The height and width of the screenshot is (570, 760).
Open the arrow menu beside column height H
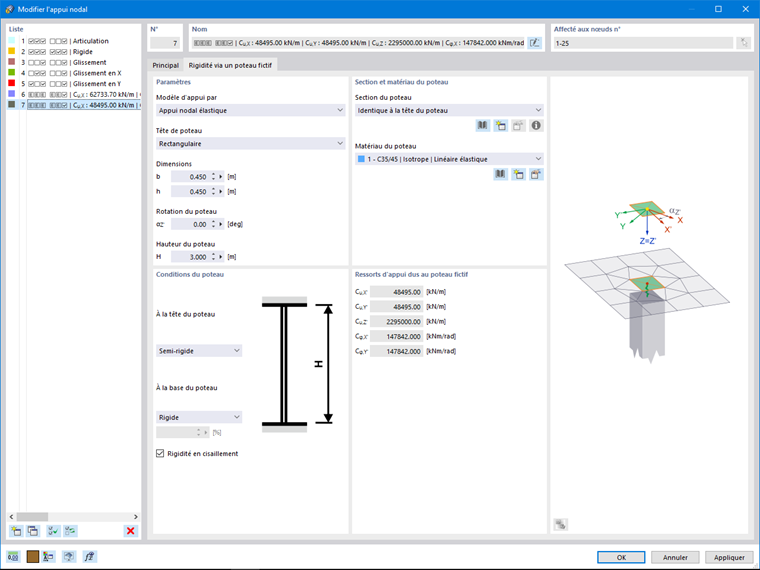pos(221,257)
